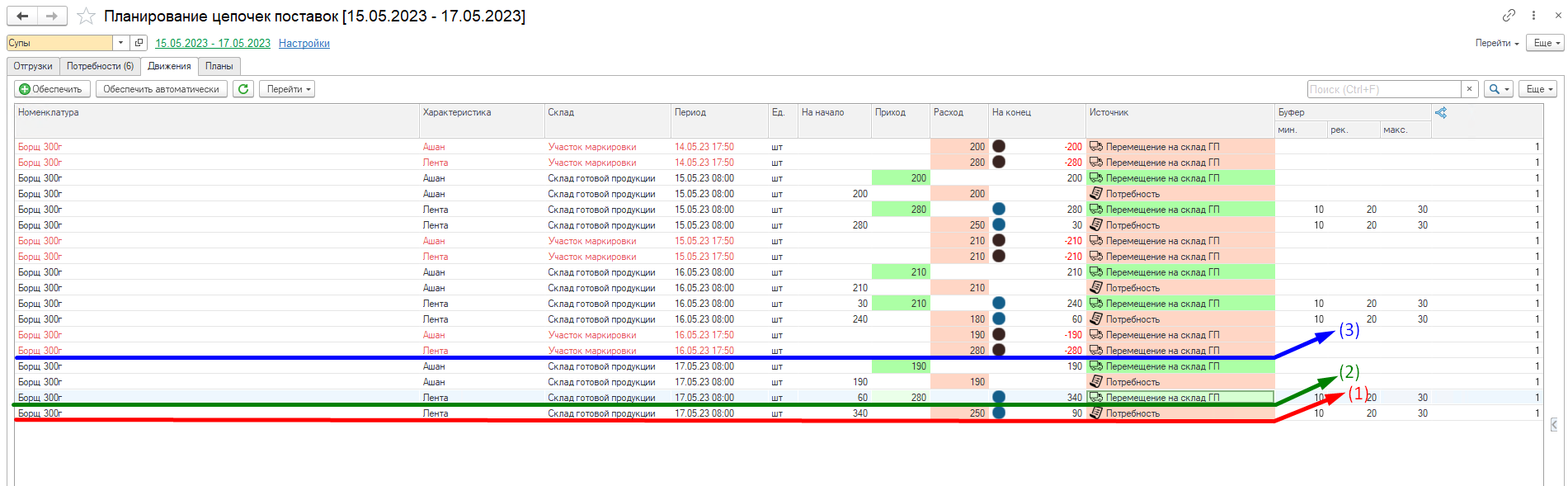Click the Обеспечить автоматически button
The height and width of the screenshot is (486, 1568).
[x=161, y=89]
